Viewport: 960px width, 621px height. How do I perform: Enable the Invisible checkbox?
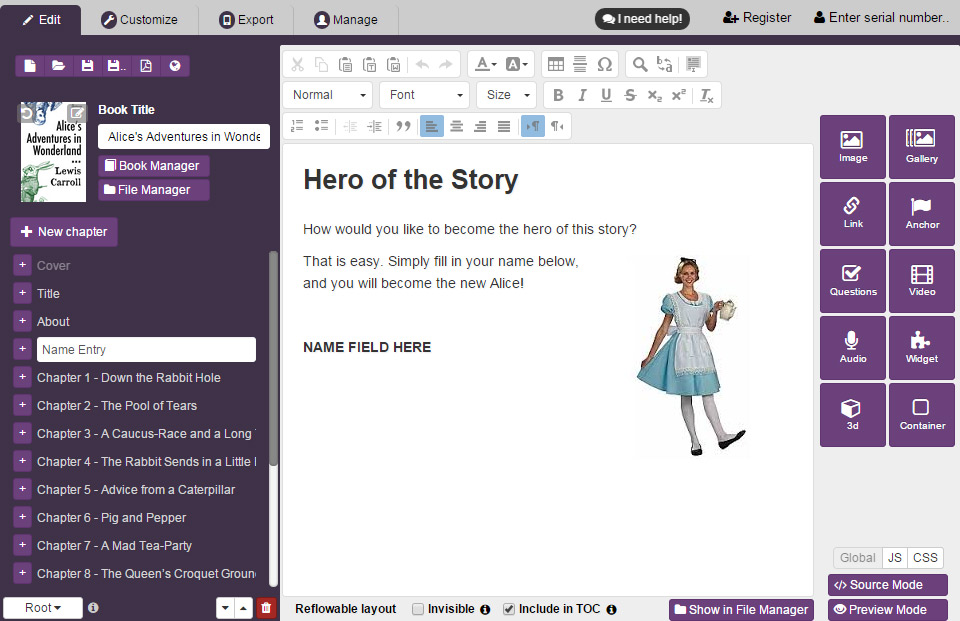[418, 609]
